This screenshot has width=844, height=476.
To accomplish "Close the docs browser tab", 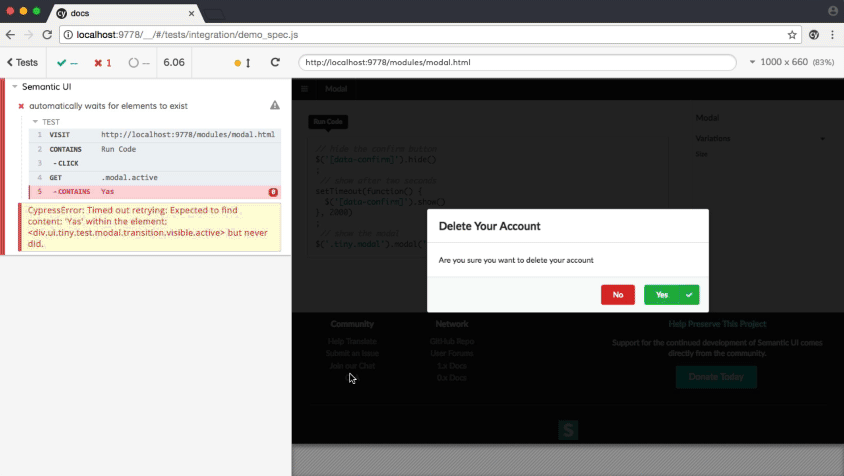I will (191, 13).
